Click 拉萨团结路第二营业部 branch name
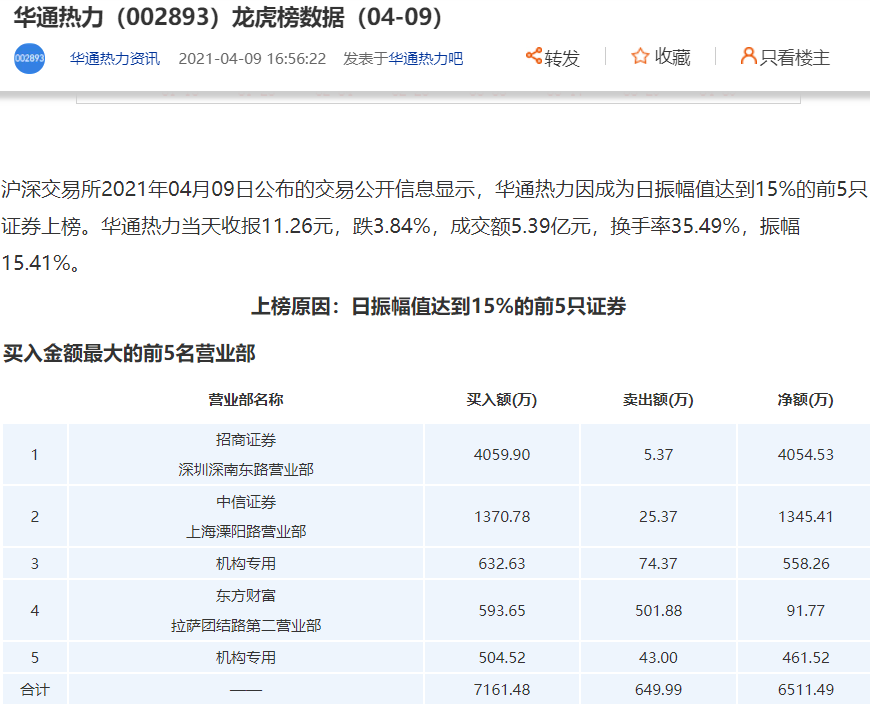 (246, 626)
